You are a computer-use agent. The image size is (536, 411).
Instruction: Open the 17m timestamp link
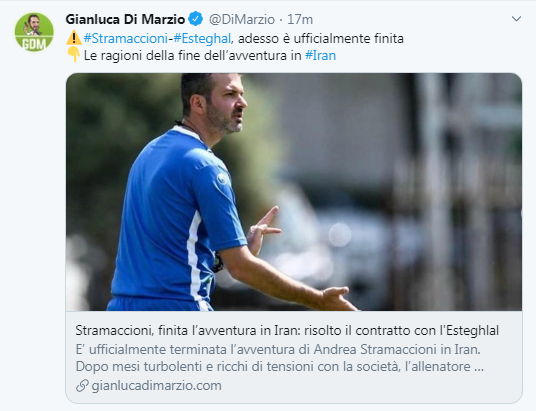(300, 19)
